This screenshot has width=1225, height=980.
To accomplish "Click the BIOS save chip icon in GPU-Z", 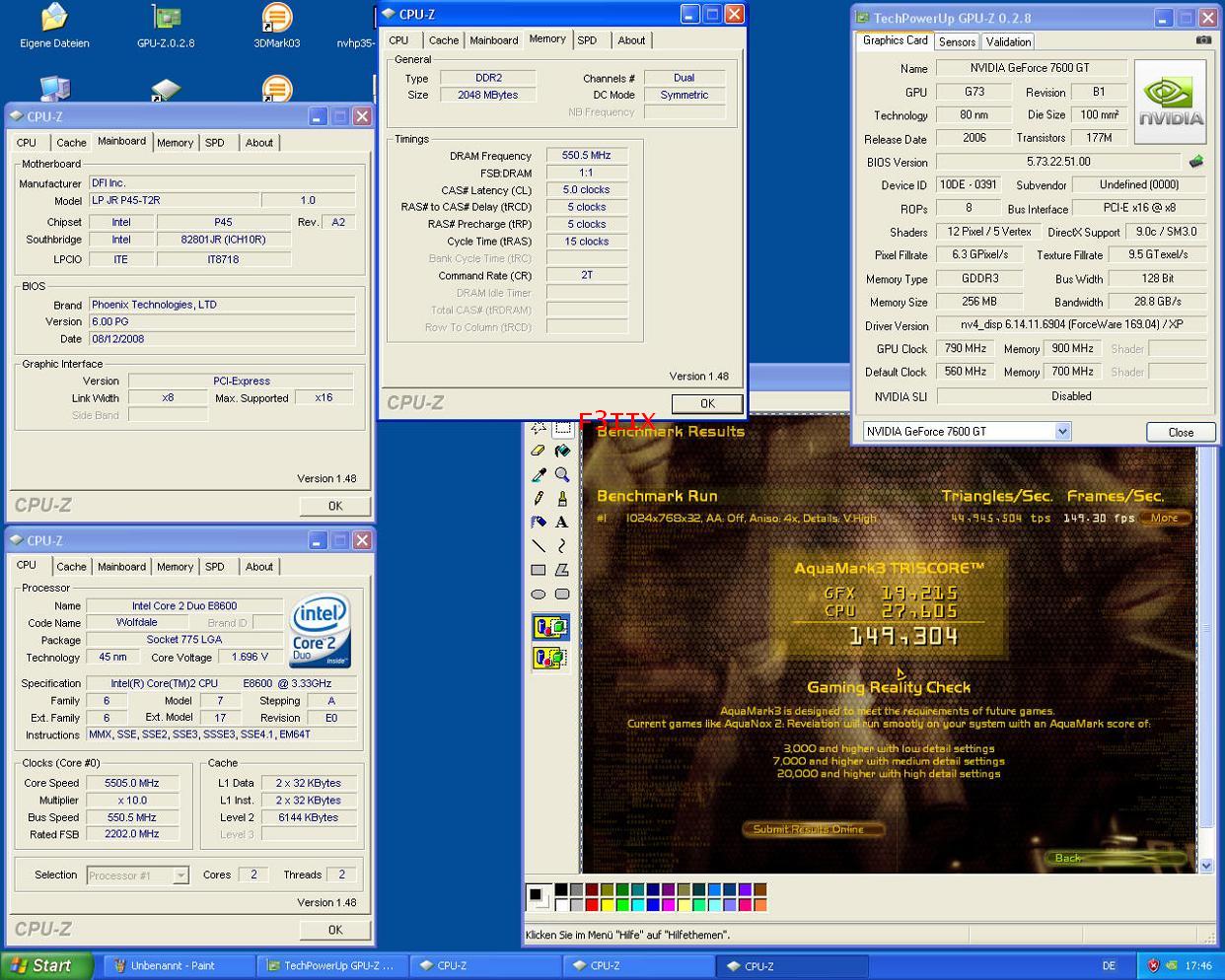I will click(1196, 161).
